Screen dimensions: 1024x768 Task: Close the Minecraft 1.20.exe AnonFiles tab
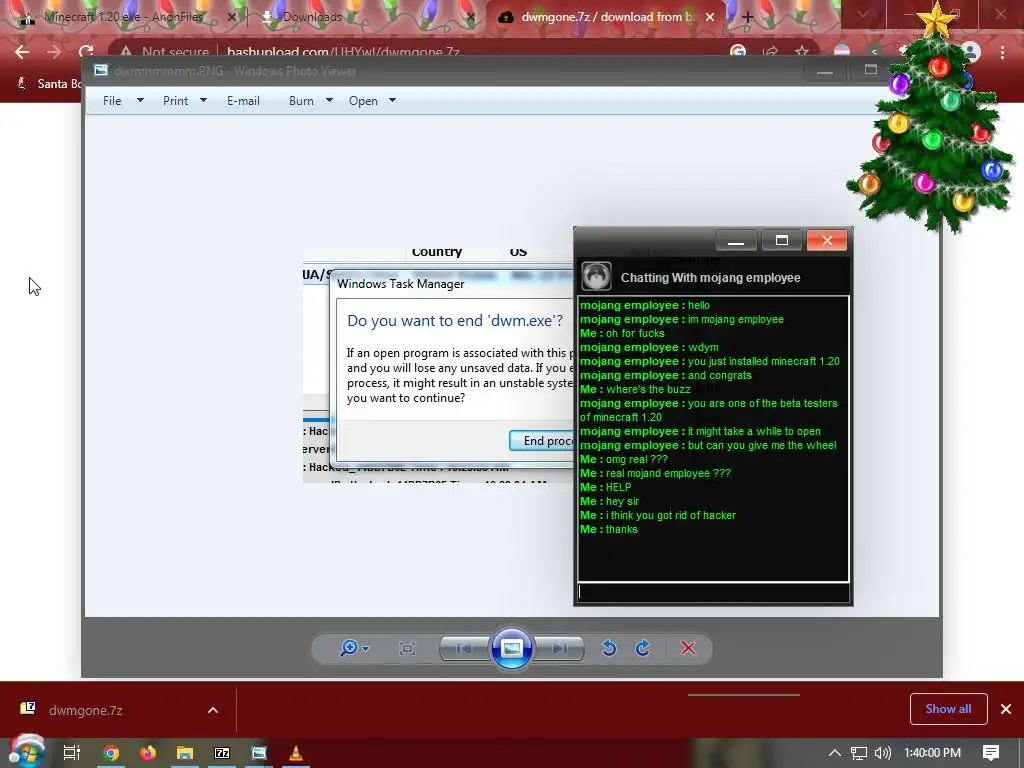[231, 18]
